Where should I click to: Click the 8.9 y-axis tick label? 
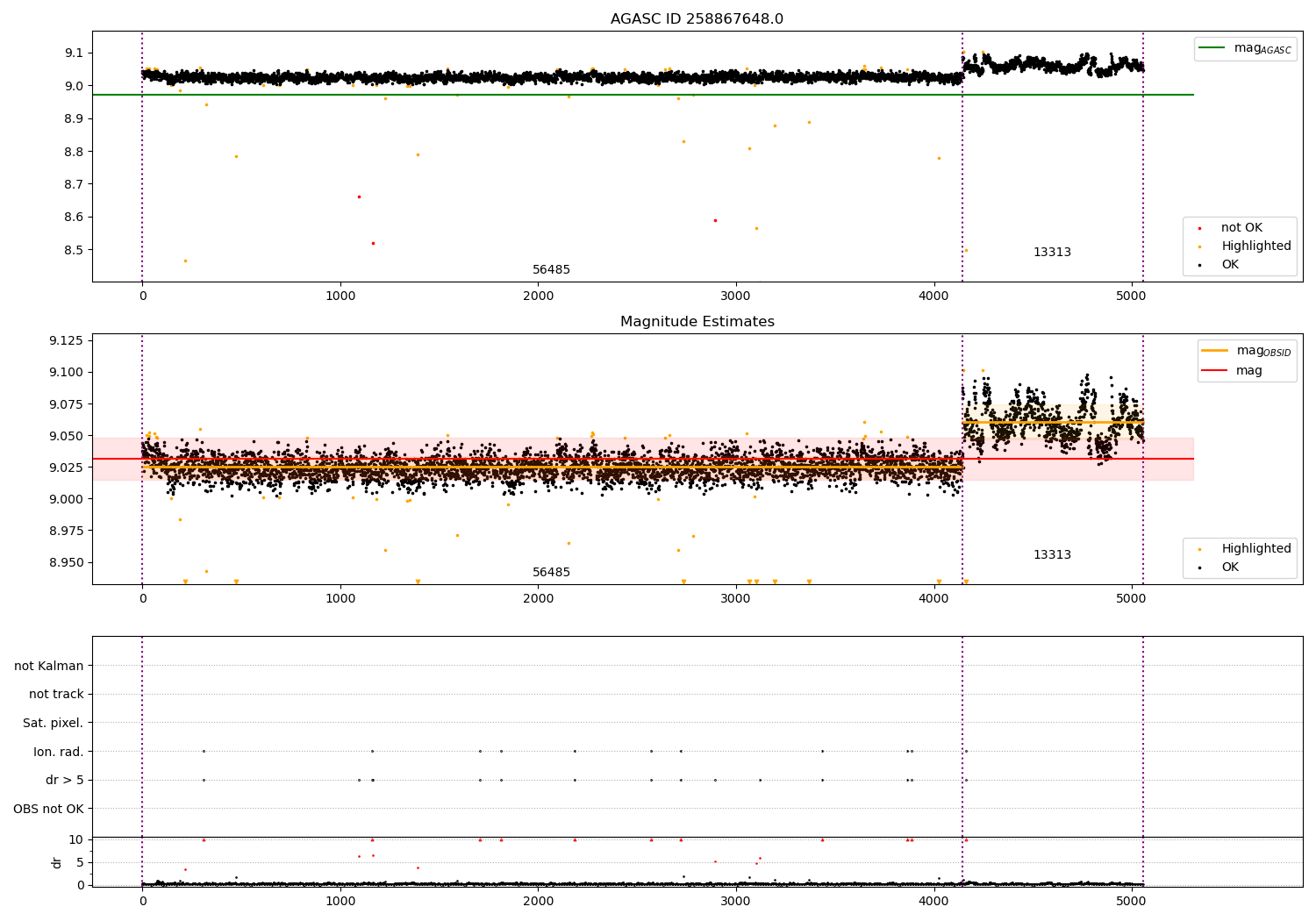(75, 119)
